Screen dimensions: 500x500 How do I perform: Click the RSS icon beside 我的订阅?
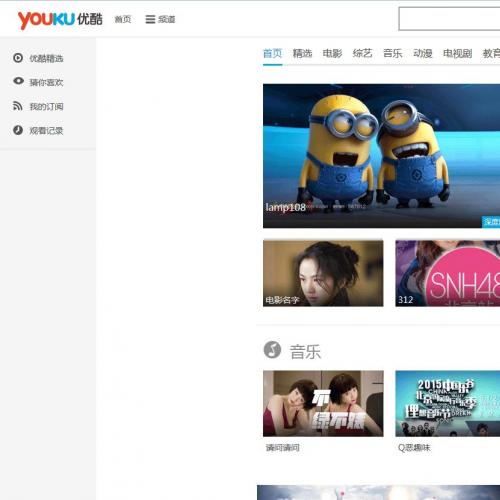tap(18, 106)
